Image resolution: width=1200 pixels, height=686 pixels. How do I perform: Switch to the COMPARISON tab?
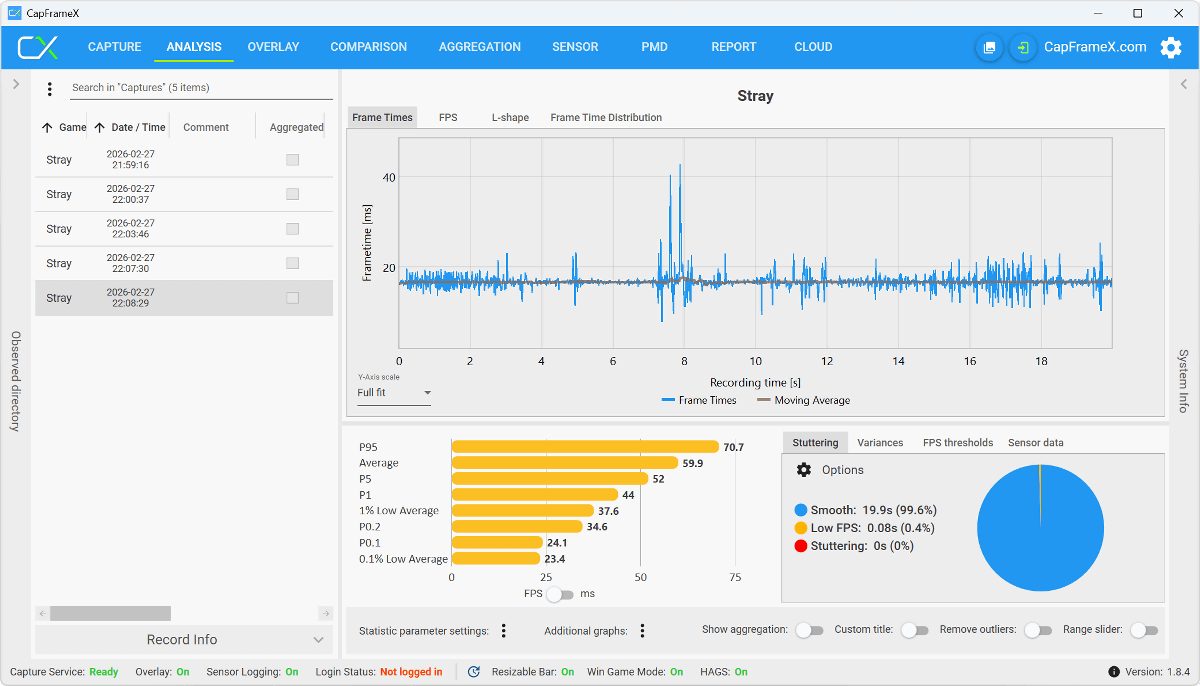[x=368, y=47]
